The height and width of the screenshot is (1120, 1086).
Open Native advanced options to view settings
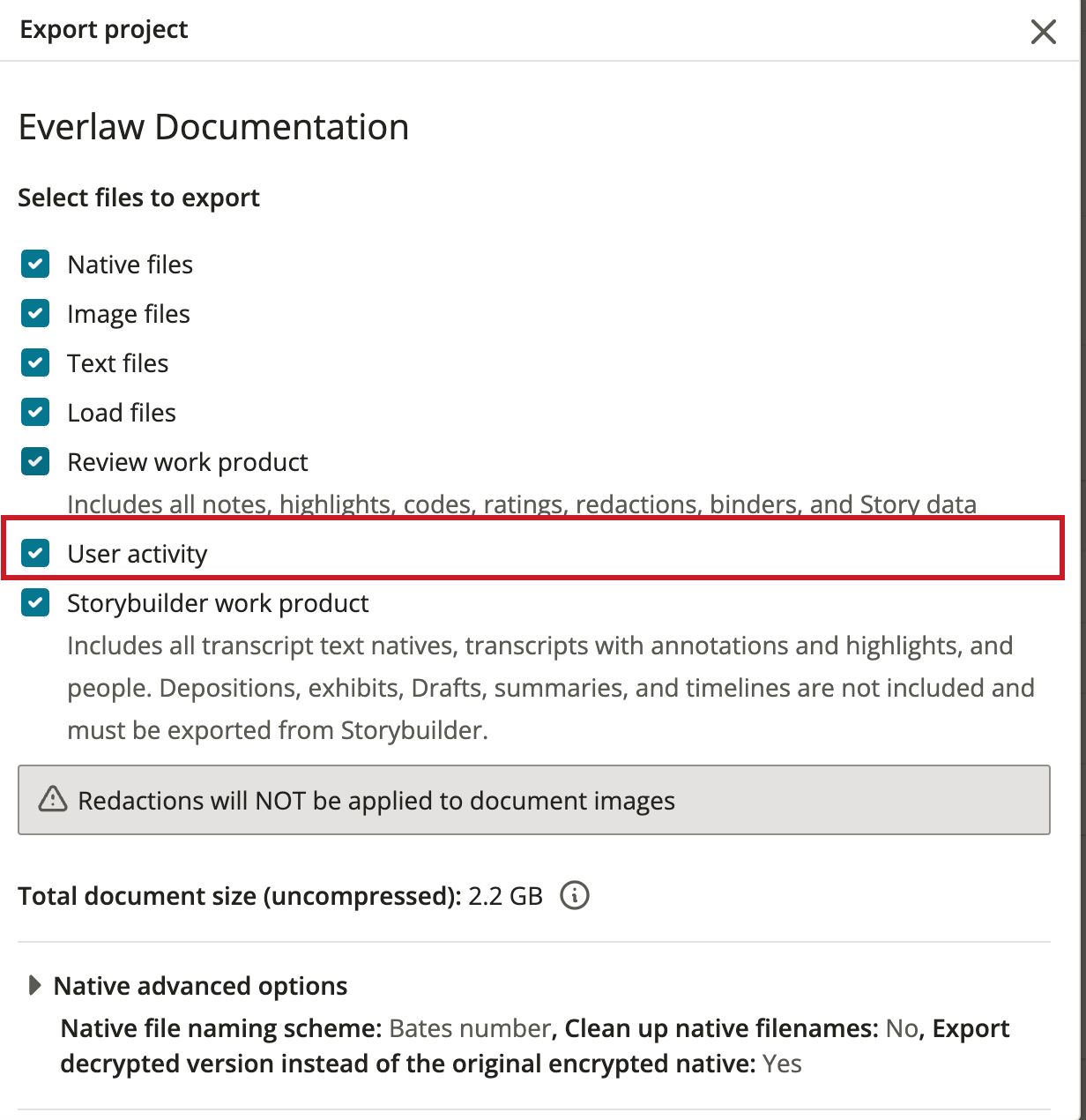pyautogui.click(x=199, y=985)
